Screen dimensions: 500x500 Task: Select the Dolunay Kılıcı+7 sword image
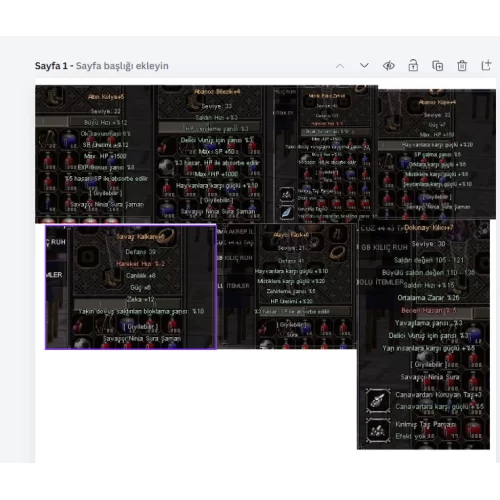[423, 334]
